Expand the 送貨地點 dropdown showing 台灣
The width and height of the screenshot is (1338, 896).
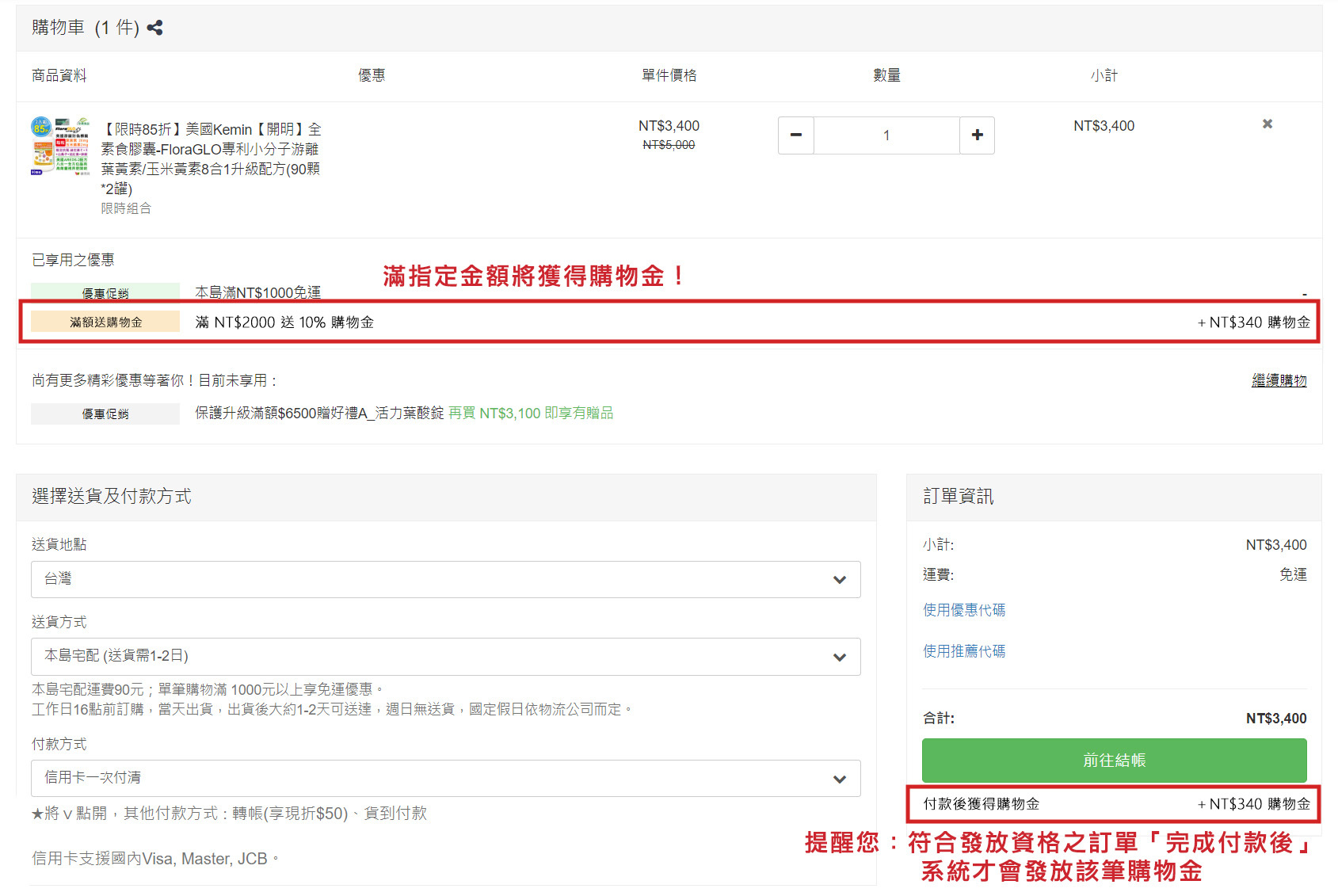(x=445, y=579)
